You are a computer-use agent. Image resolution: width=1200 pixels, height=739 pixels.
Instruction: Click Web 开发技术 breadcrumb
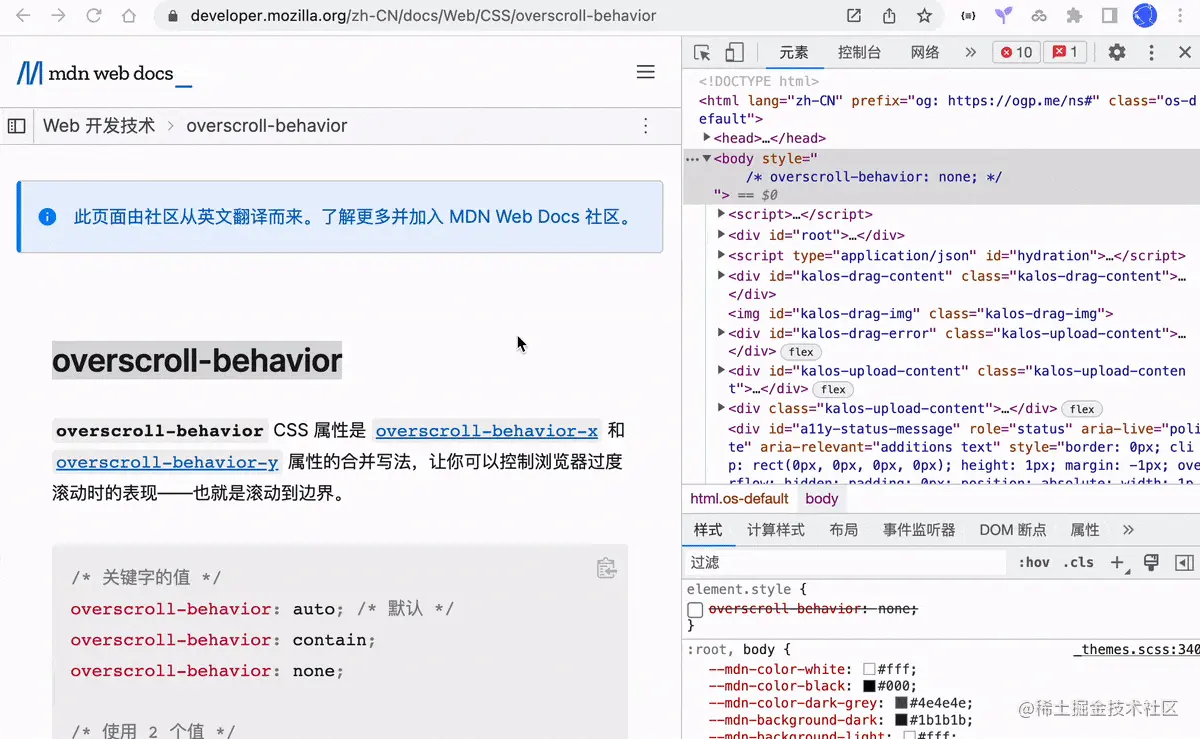[x=99, y=126]
